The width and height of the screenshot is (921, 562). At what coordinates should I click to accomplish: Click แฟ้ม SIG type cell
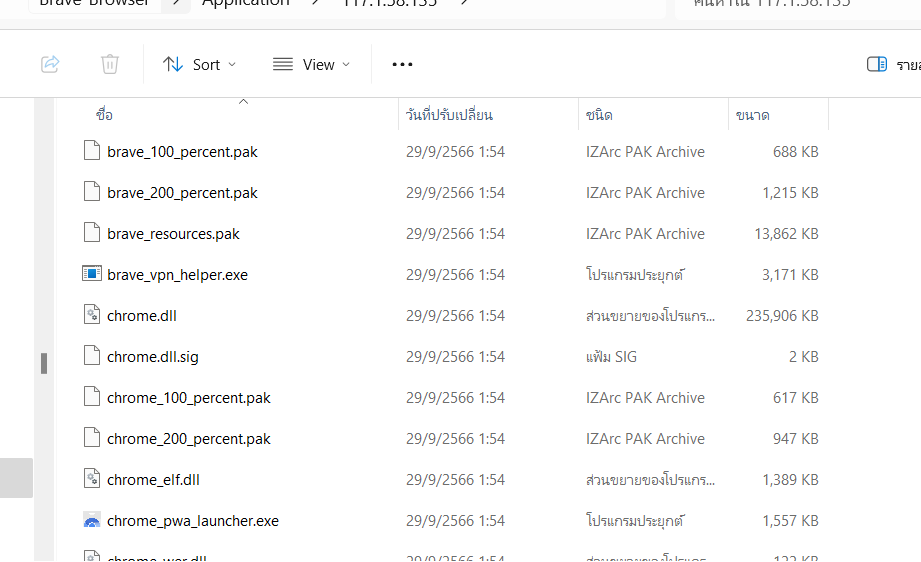611,357
